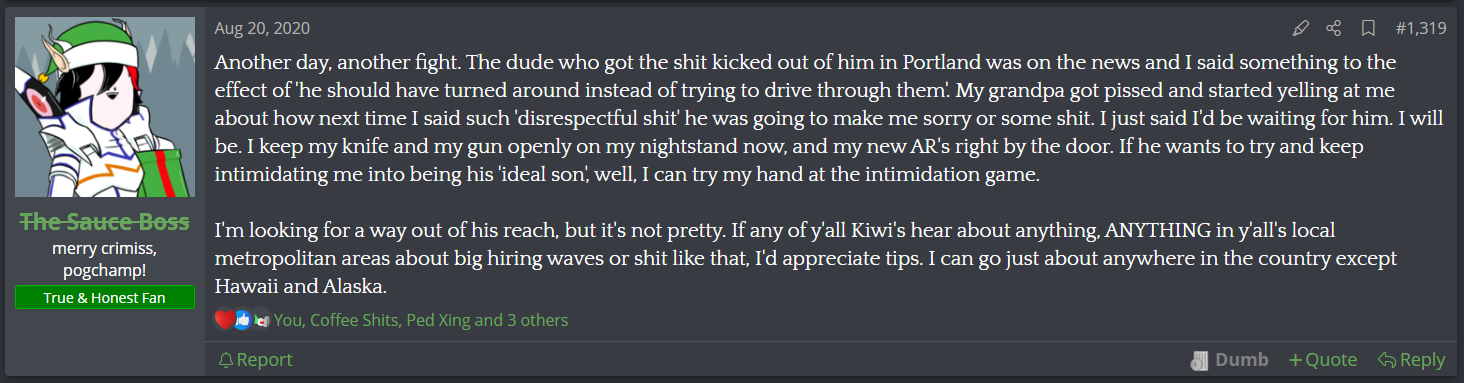1464x383 pixels.
Task: Click the Reply text button
Action: tap(1422, 360)
